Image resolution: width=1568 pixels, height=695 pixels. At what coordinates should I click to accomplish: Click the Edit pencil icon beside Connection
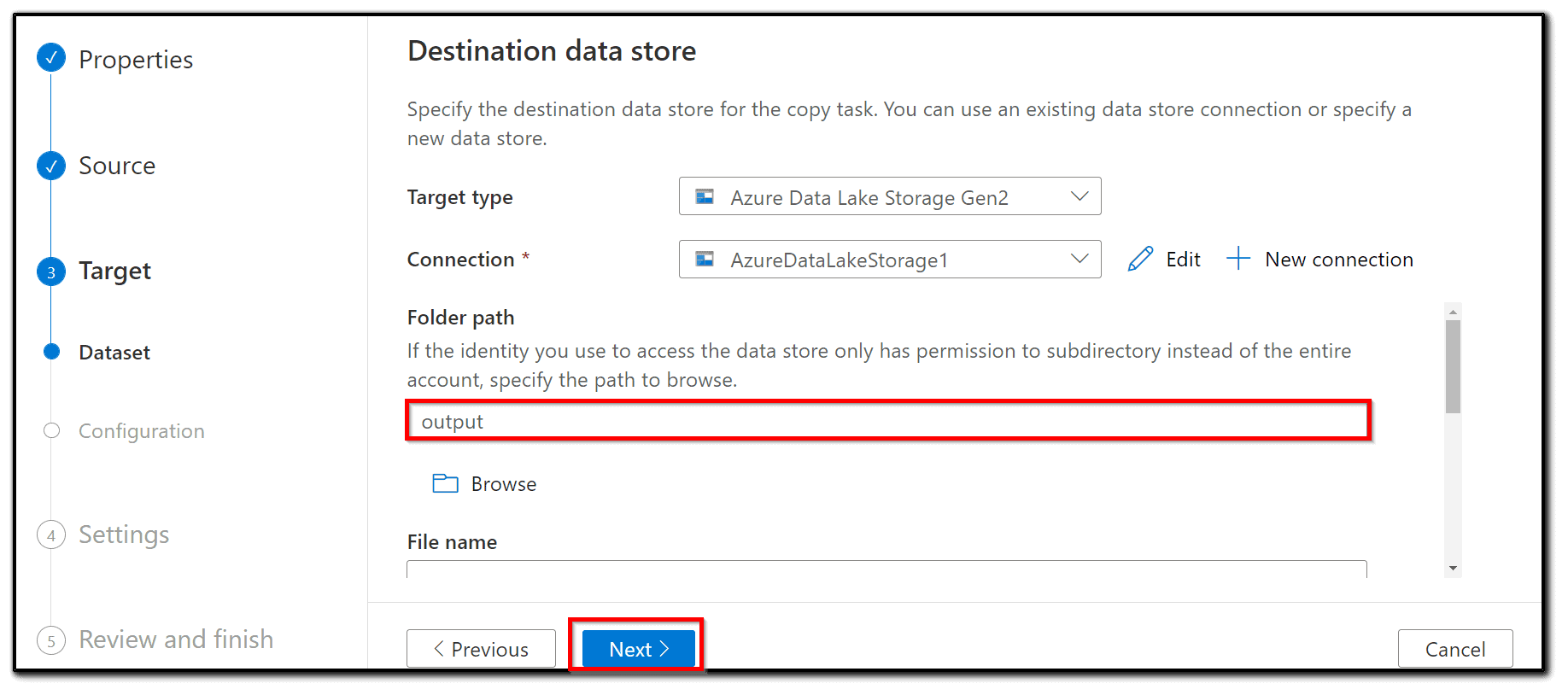point(1140,259)
